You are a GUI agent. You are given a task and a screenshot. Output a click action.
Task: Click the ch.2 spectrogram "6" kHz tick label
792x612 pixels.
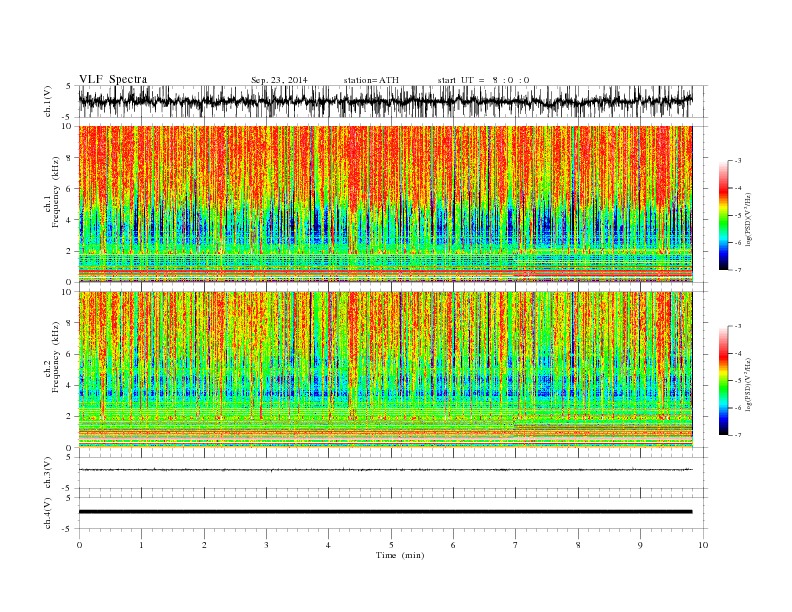point(69,354)
